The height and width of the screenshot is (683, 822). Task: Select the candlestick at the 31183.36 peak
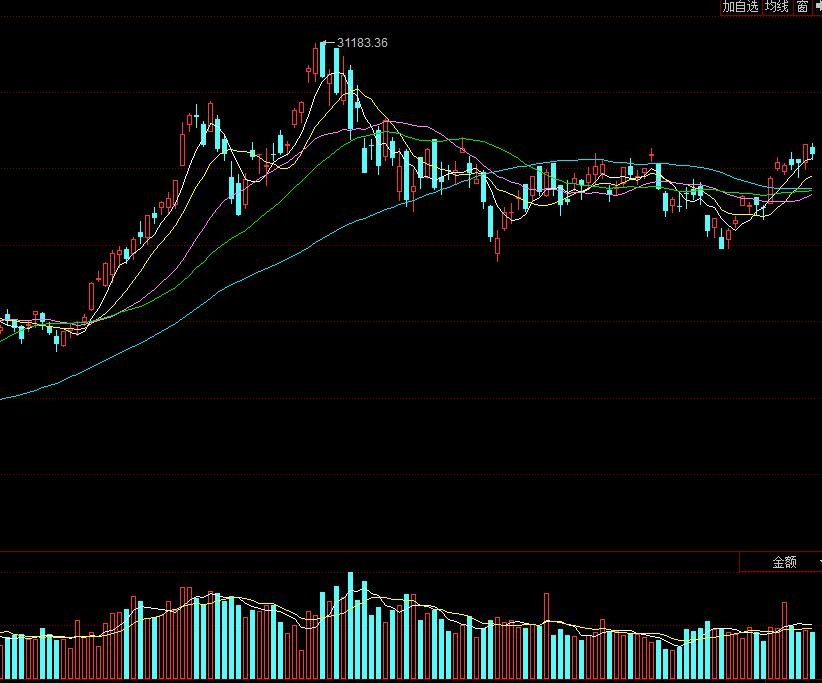coord(324,60)
